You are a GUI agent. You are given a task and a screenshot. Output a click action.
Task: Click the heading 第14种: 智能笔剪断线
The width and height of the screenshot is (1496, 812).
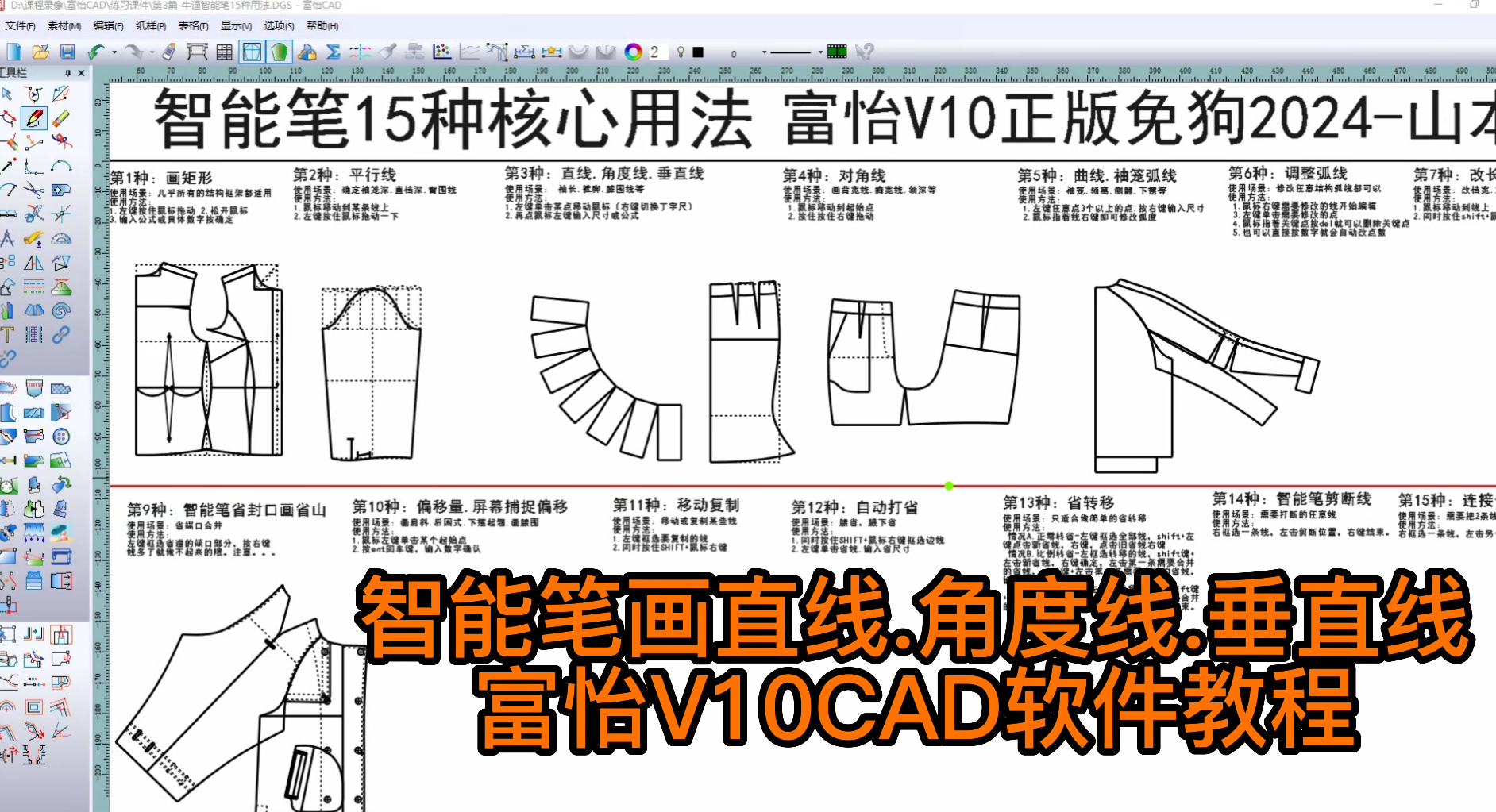click(x=1291, y=499)
